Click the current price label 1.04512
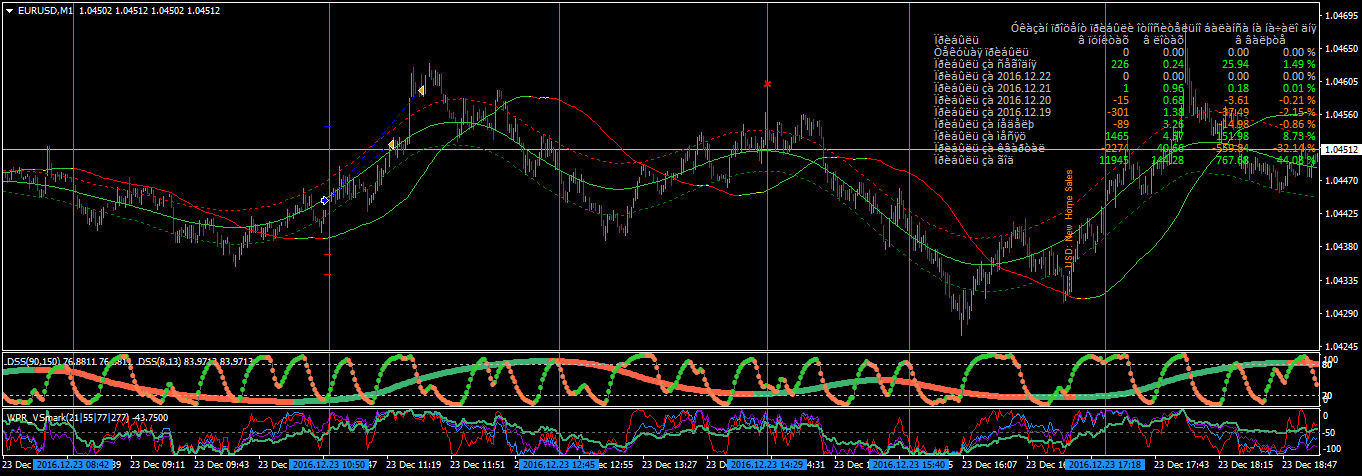This screenshot has width=1362, height=476. [x=1340, y=150]
